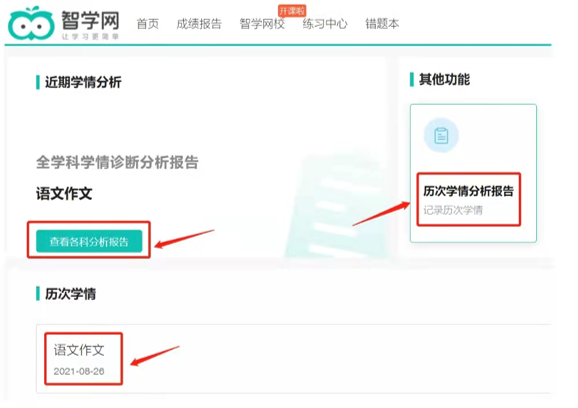
Task: Click the 历次学情 section heading
Action: (x=70, y=294)
